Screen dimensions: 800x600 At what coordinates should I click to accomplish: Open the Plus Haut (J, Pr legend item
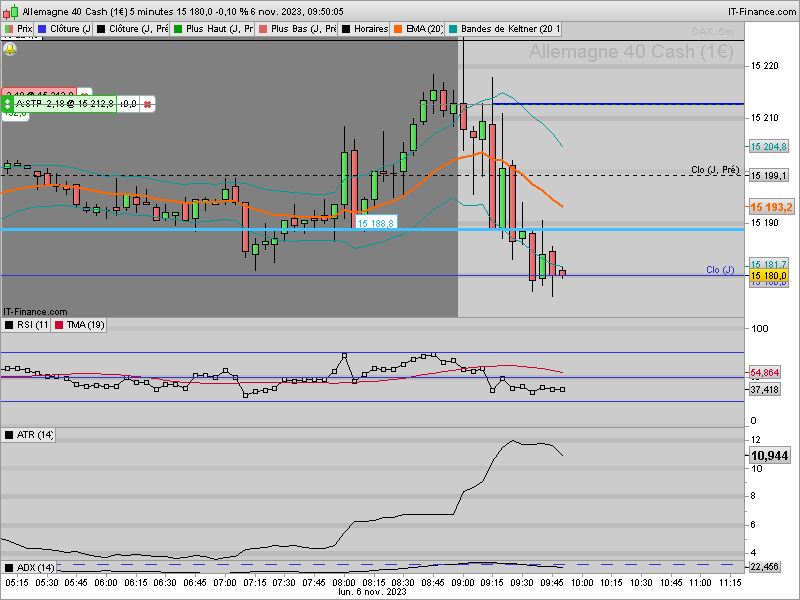click(x=213, y=29)
